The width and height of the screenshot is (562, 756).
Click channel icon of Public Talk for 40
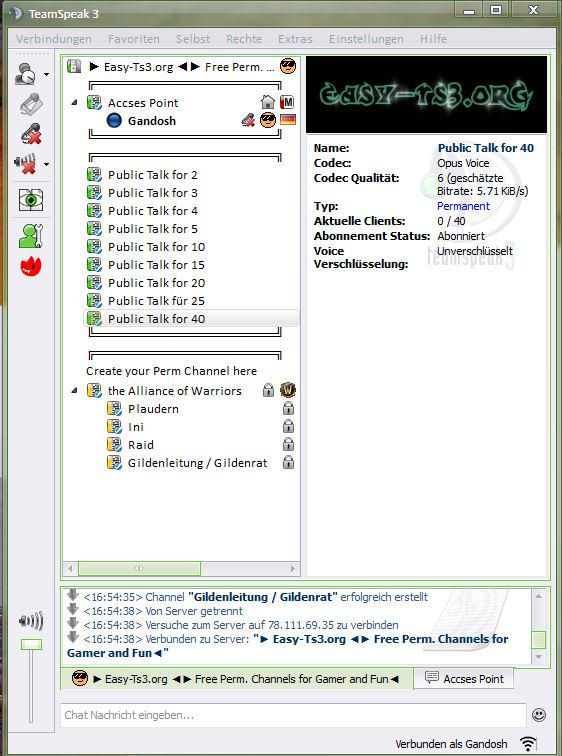point(94,319)
